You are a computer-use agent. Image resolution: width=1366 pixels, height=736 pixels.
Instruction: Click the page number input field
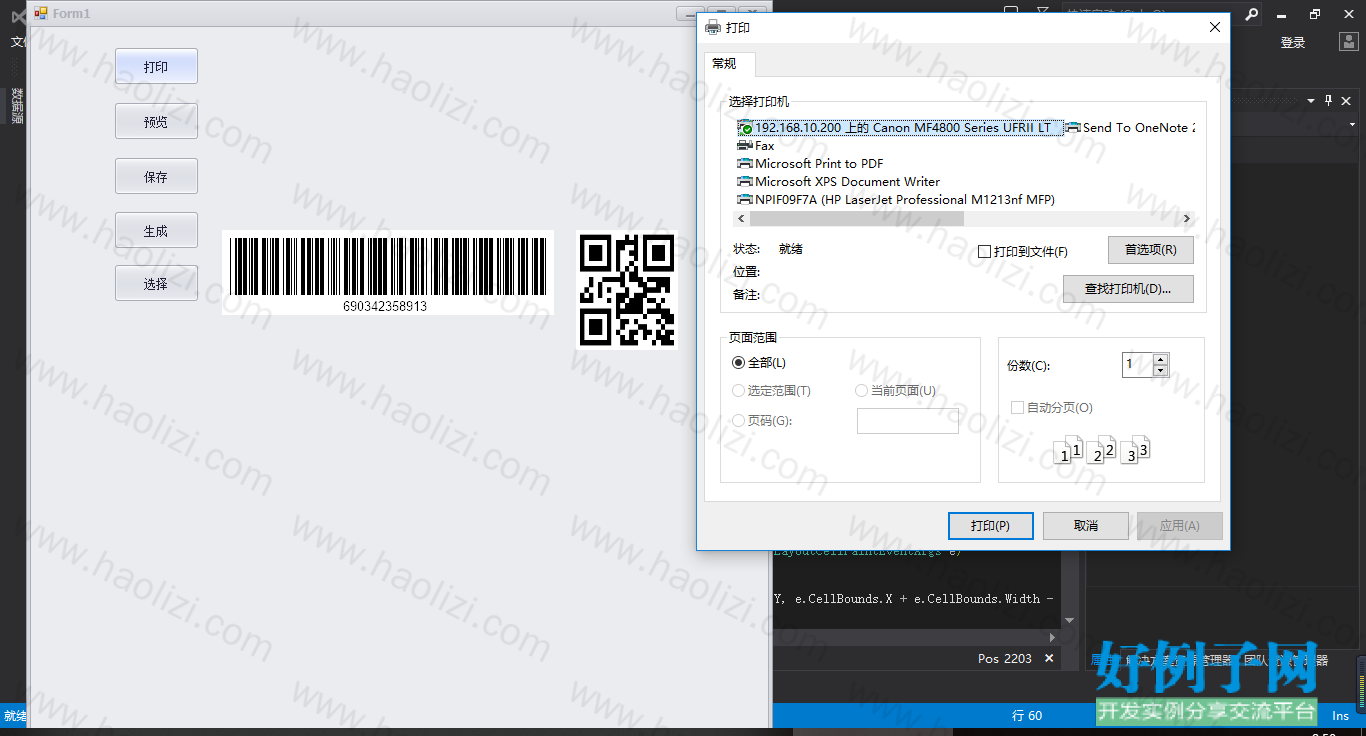click(x=908, y=421)
